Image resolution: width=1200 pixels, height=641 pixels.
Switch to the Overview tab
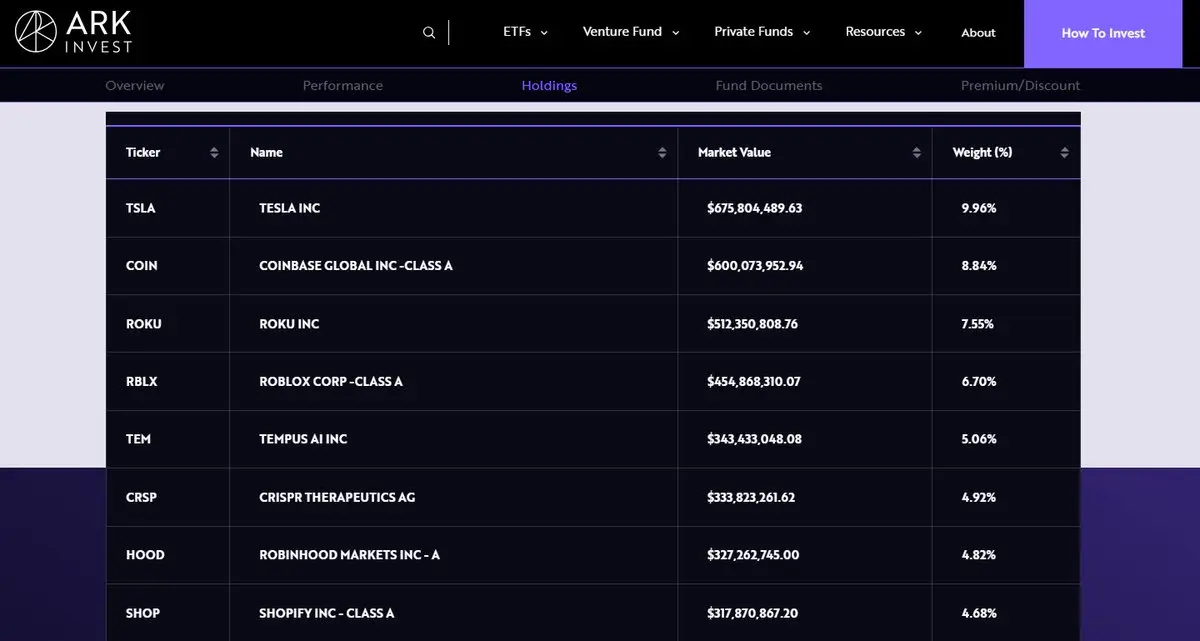click(x=135, y=86)
